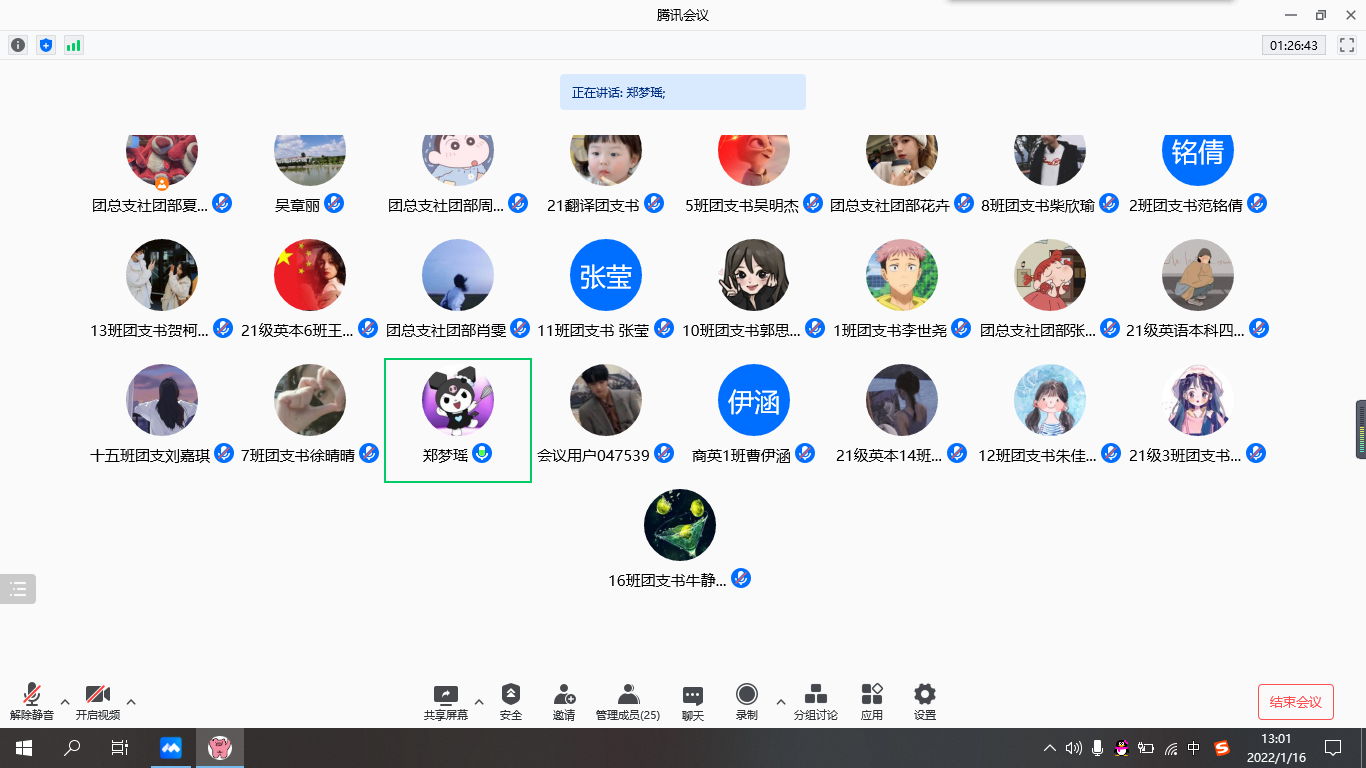The width and height of the screenshot is (1366, 768).
Task: Click 7班团支书徐晴晴 muted mic icon
Action: click(x=369, y=453)
